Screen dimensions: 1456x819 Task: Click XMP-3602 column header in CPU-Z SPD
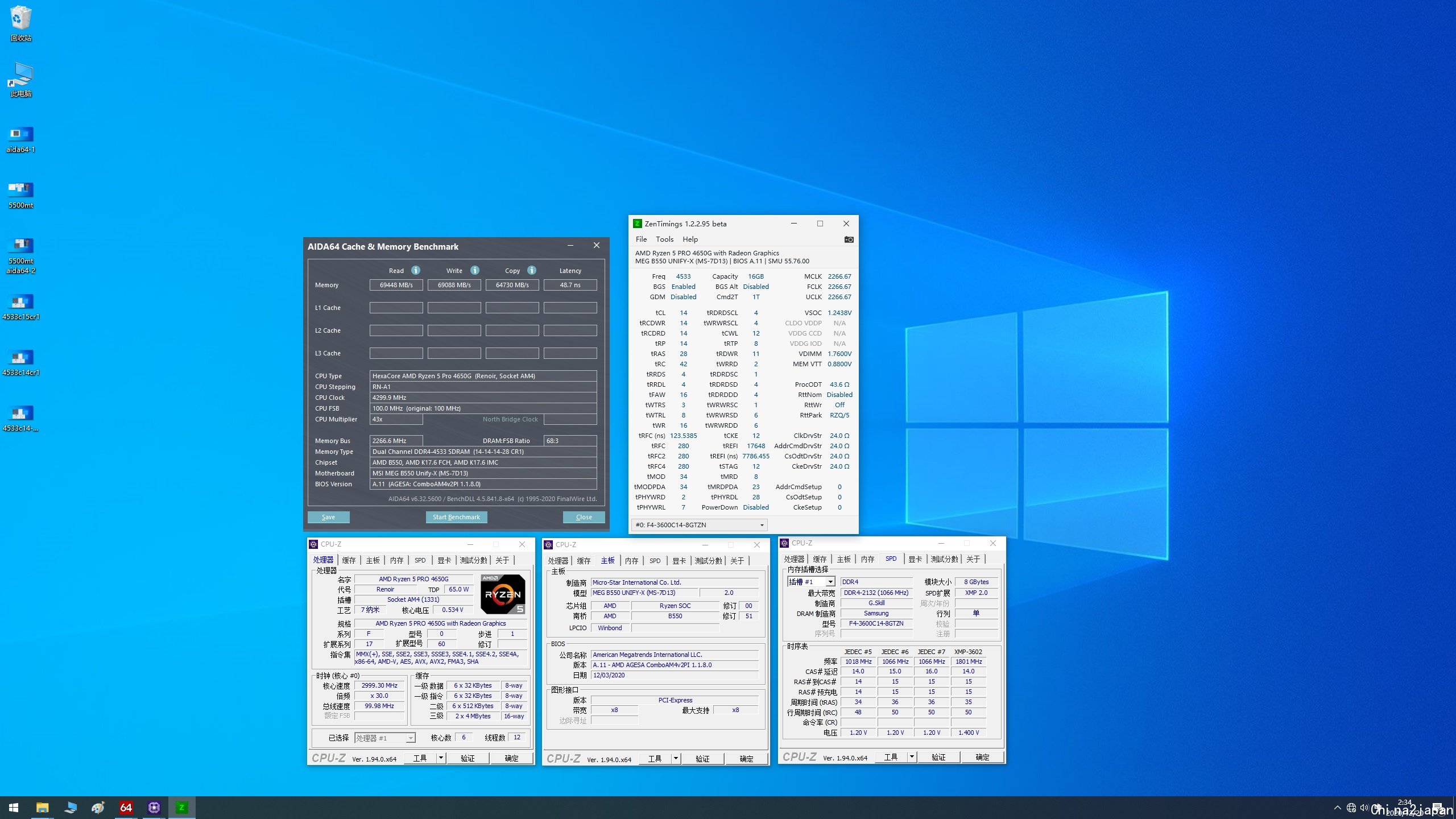click(968, 652)
